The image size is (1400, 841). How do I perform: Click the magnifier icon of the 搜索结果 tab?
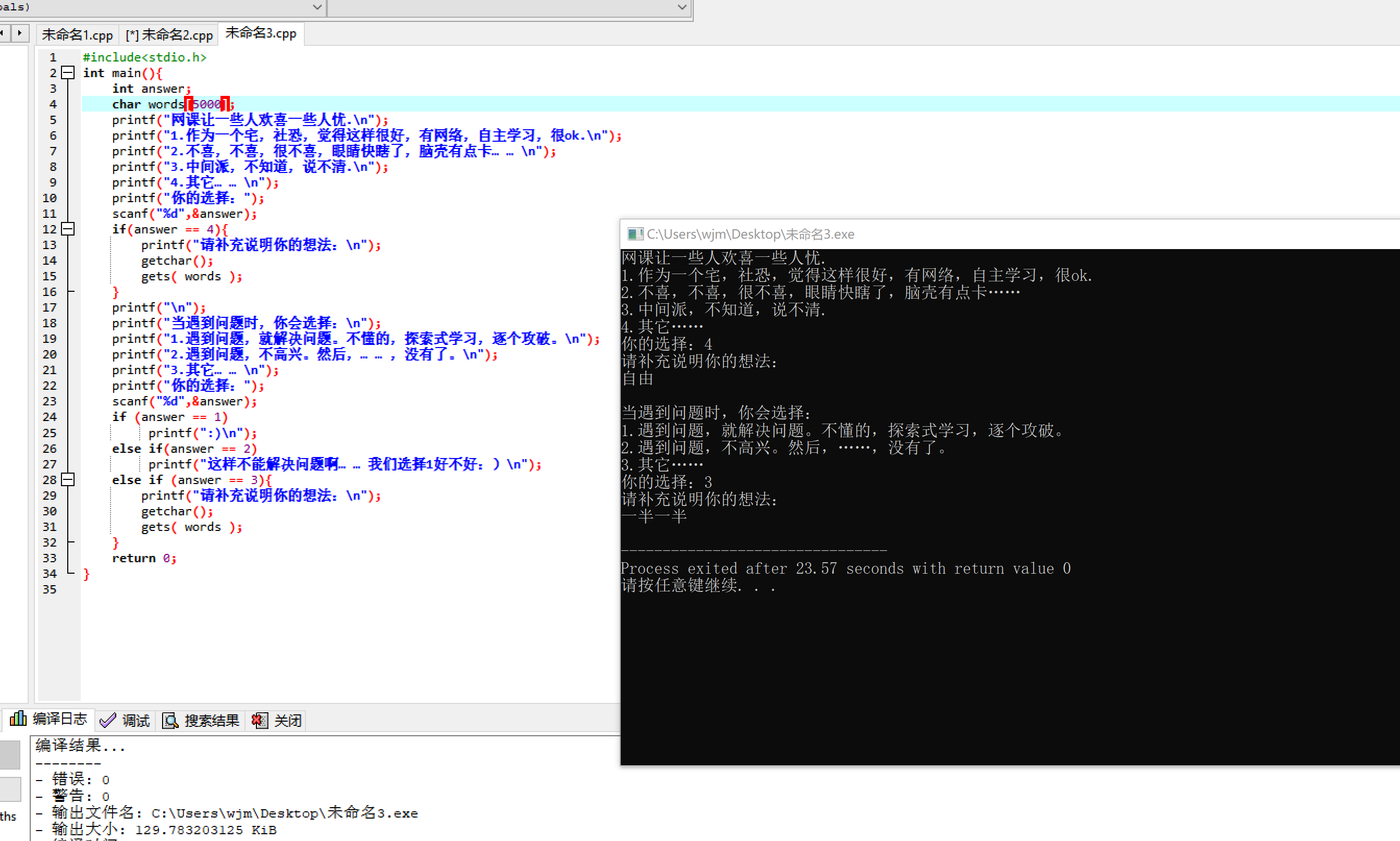tap(170, 720)
